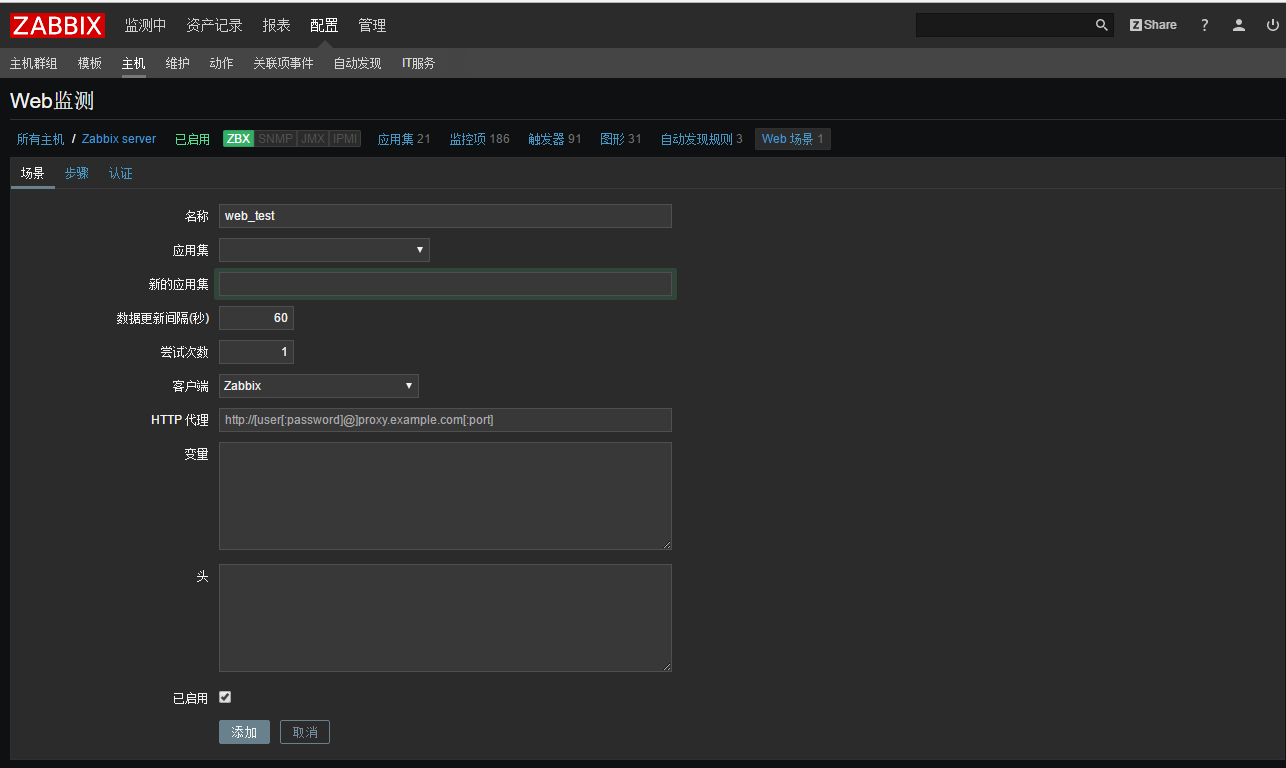Click the 头 textarea resize handle
Screen dimensions: 1286x768
click(667, 667)
